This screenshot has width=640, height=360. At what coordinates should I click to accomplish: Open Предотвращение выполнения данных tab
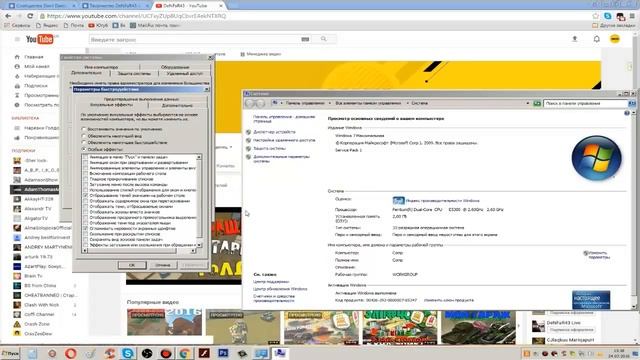(141, 99)
